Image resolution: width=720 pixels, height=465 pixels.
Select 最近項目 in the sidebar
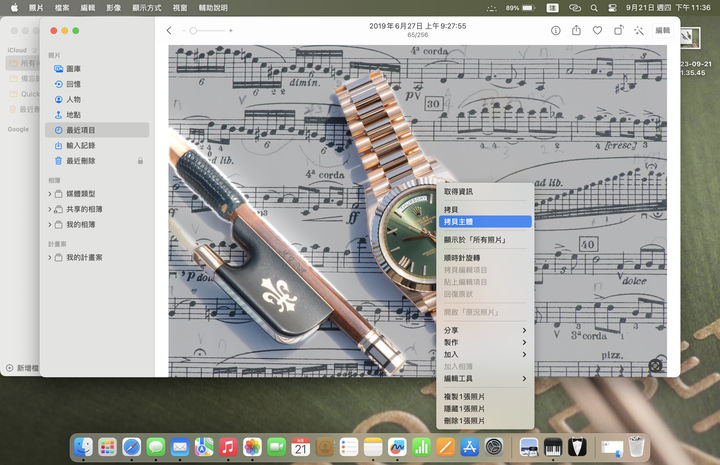[x=97, y=130]
